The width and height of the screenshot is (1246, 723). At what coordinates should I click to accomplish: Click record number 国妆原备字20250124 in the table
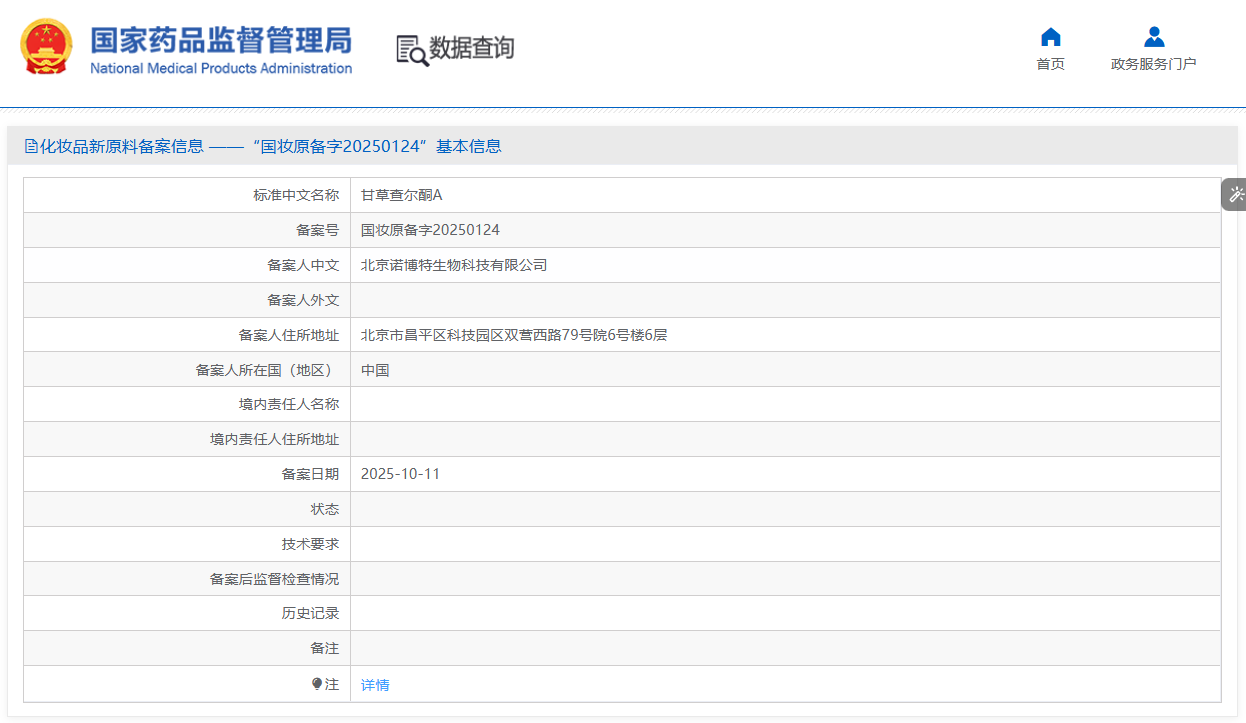(430, 230)
